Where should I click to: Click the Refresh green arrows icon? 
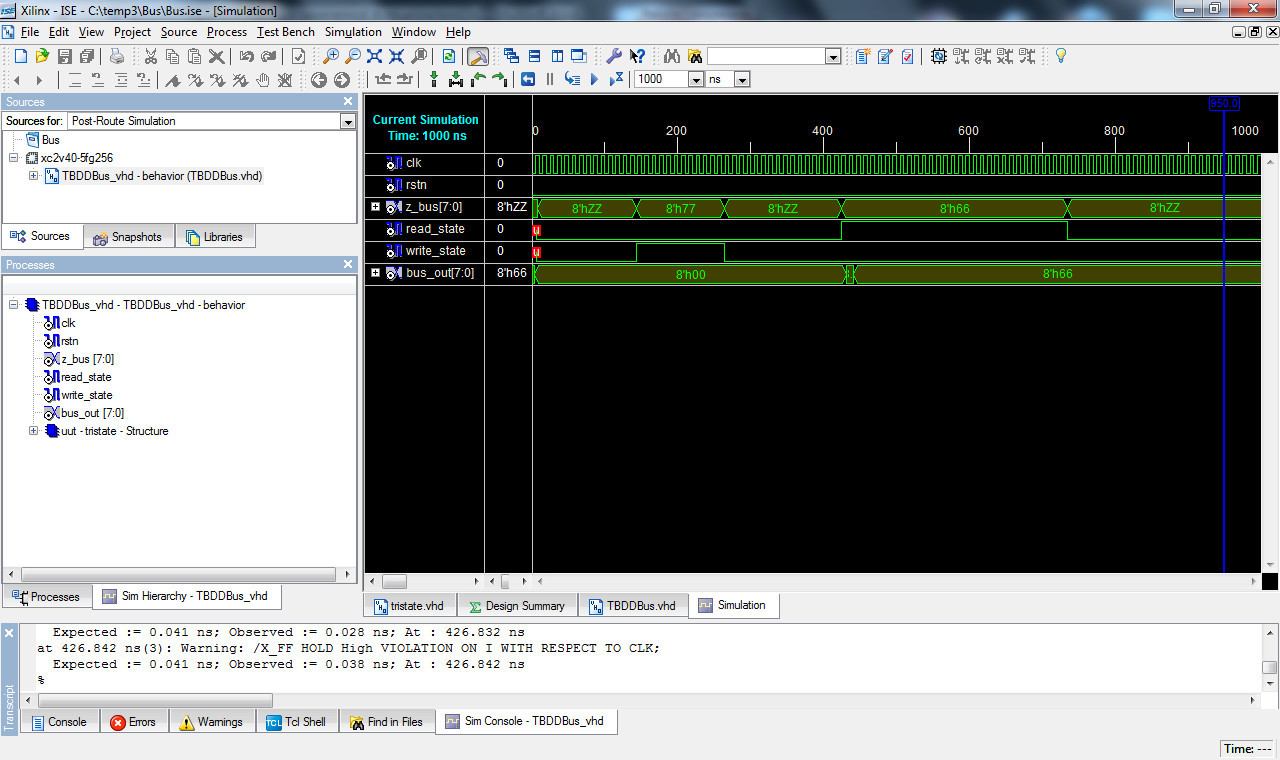point(449,56)
